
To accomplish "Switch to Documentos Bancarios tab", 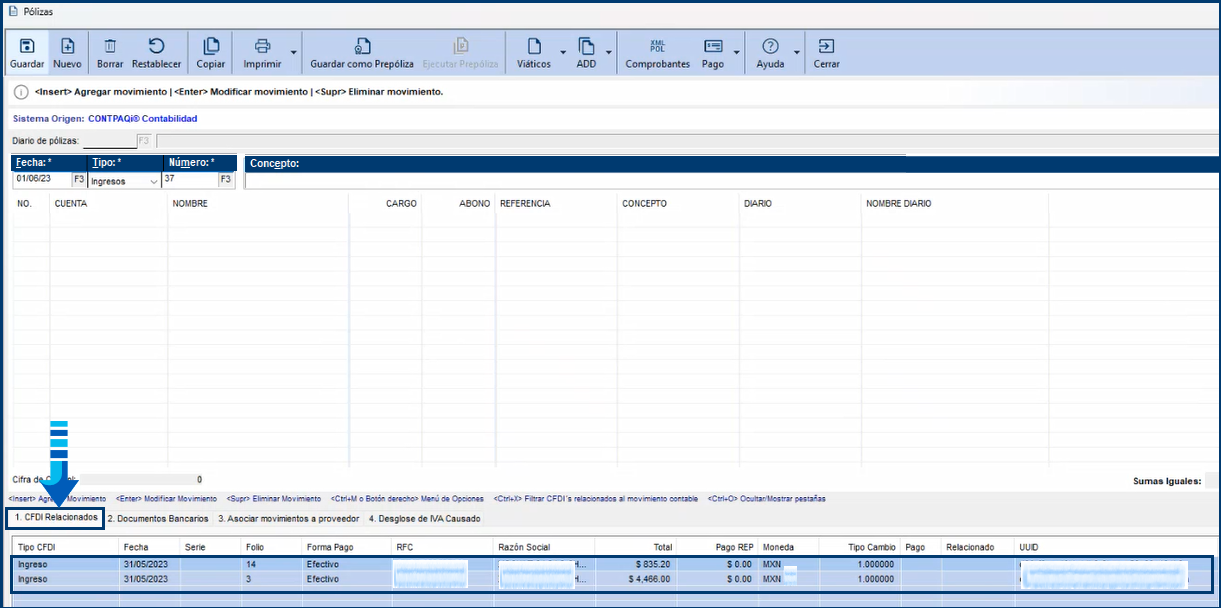I will point(158,519).
